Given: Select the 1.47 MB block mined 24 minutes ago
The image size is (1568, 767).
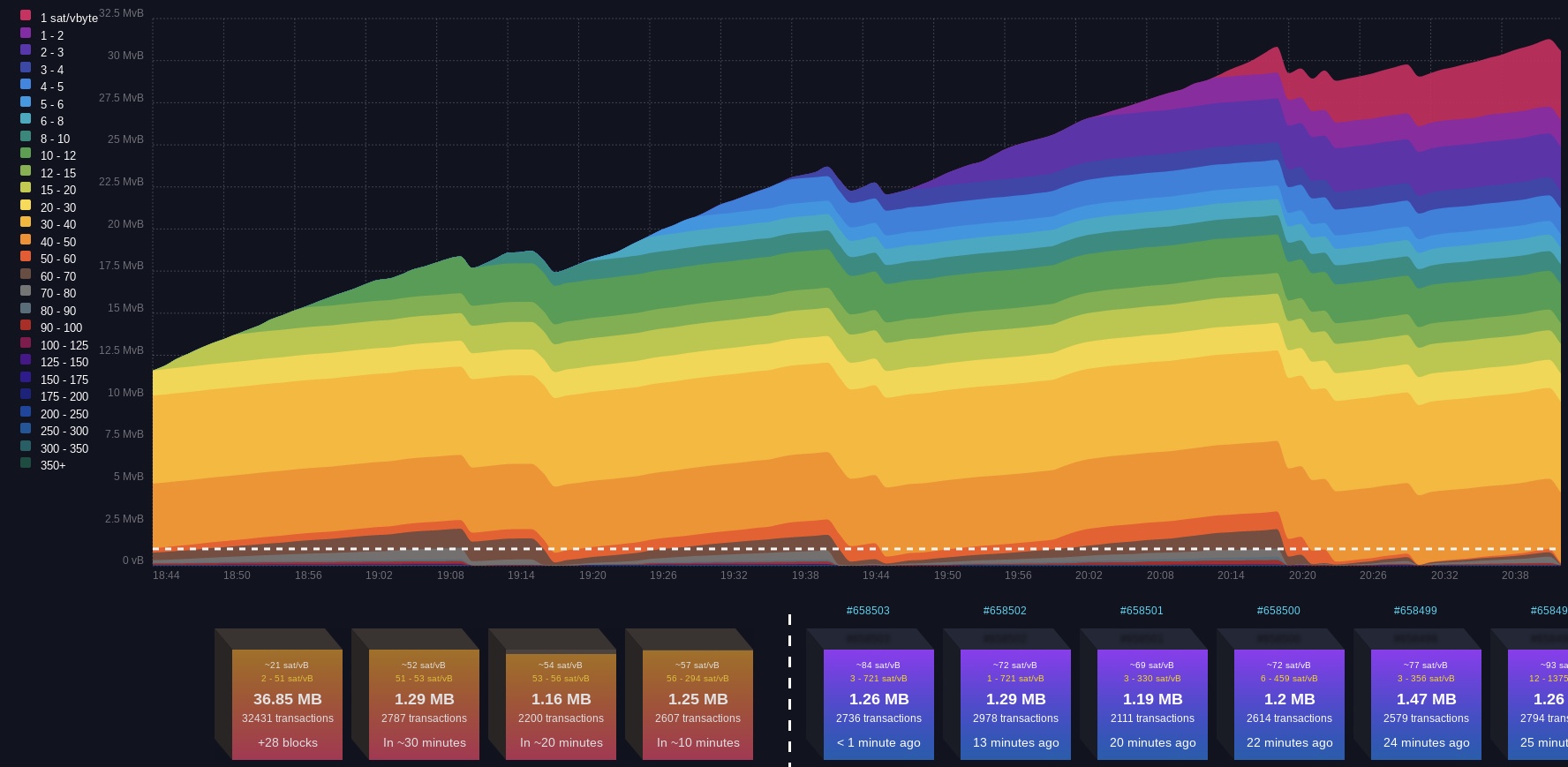Looking at the screenshot, I should coord(1426,704).
